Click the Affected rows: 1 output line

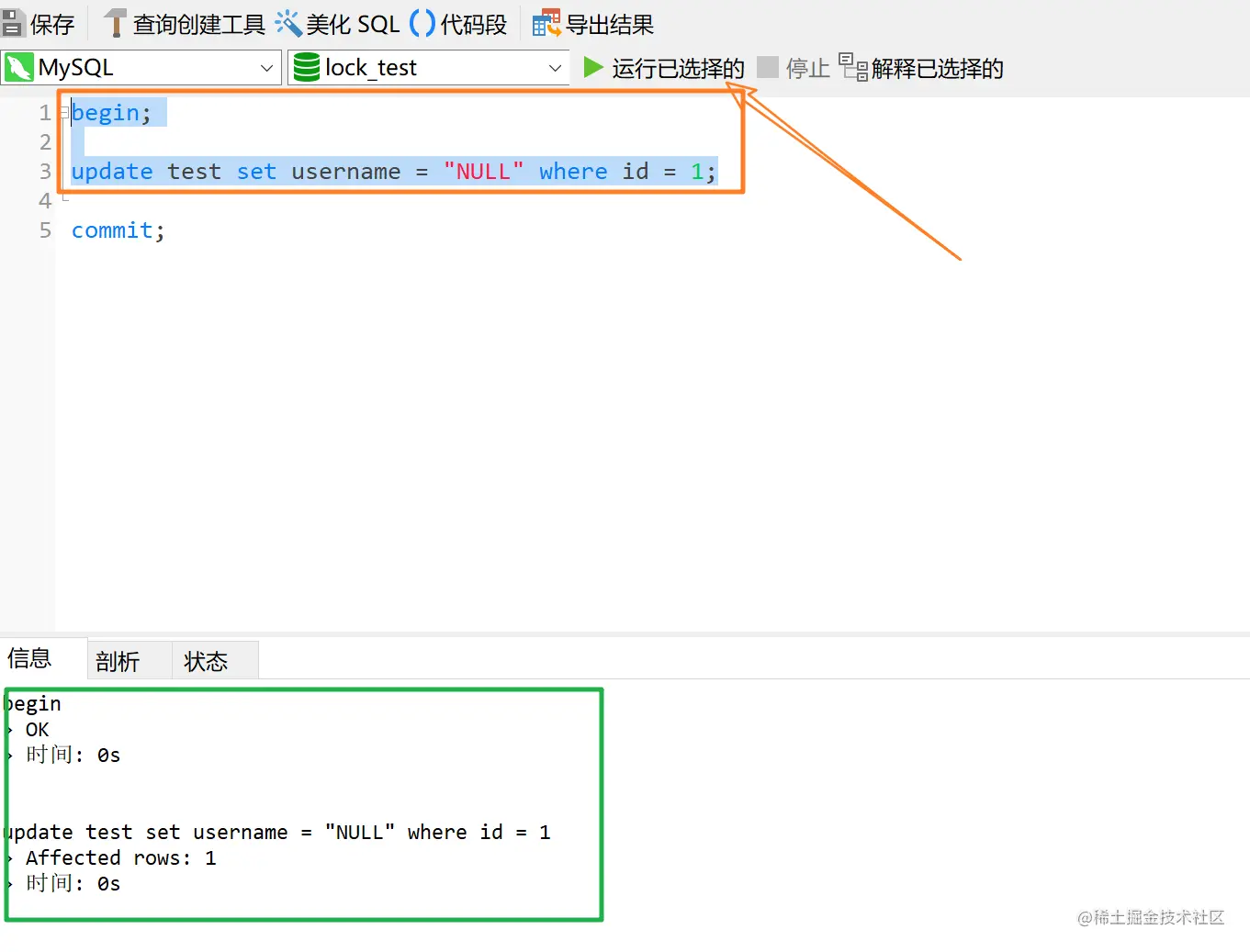[120, 857]
